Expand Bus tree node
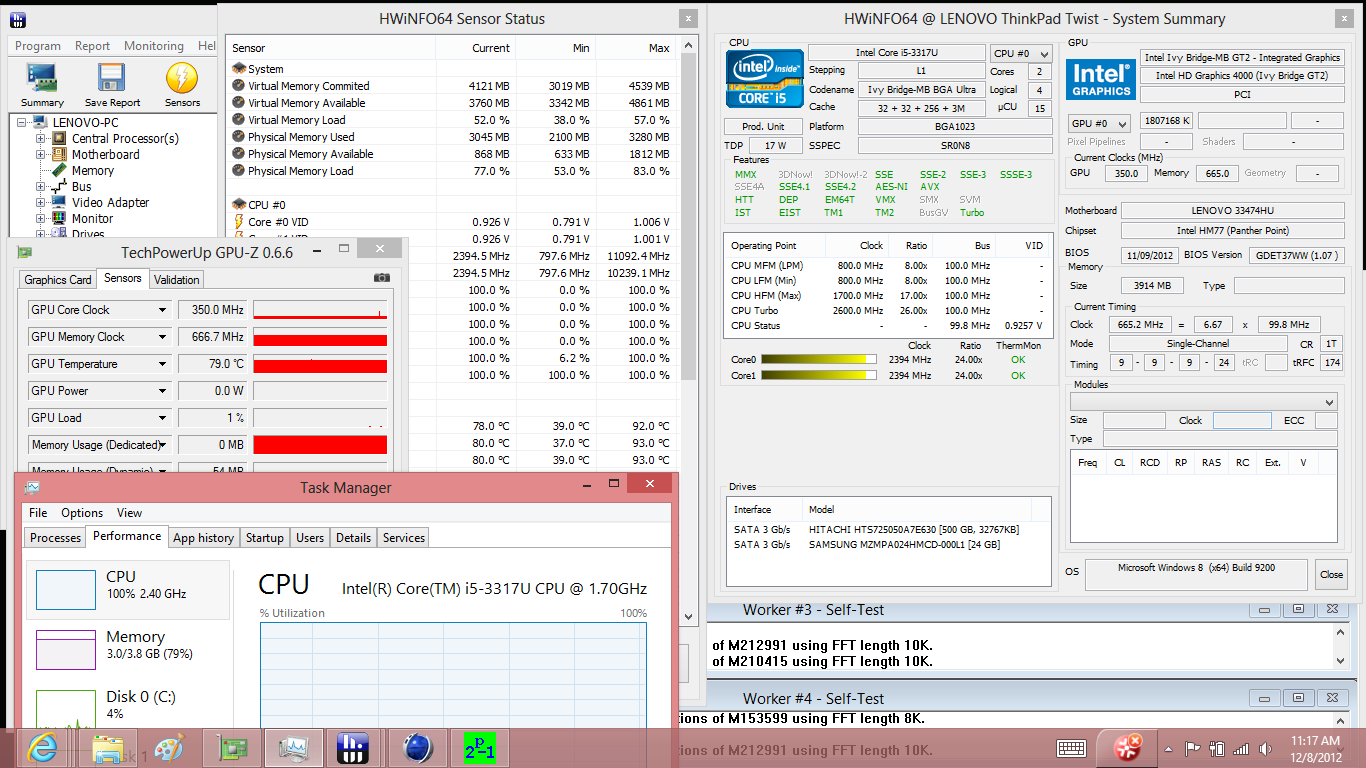 pos(41,186)
